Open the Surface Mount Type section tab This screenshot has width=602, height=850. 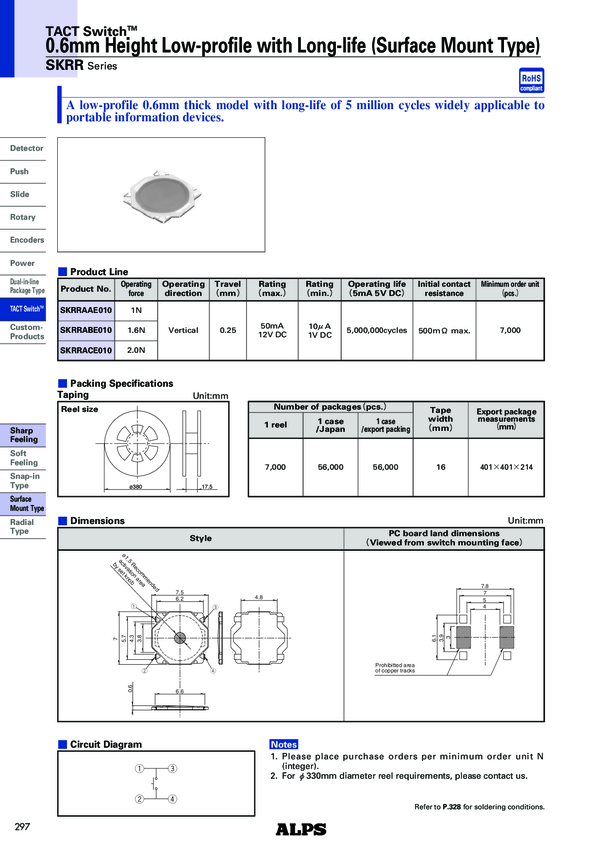(23, 504)
